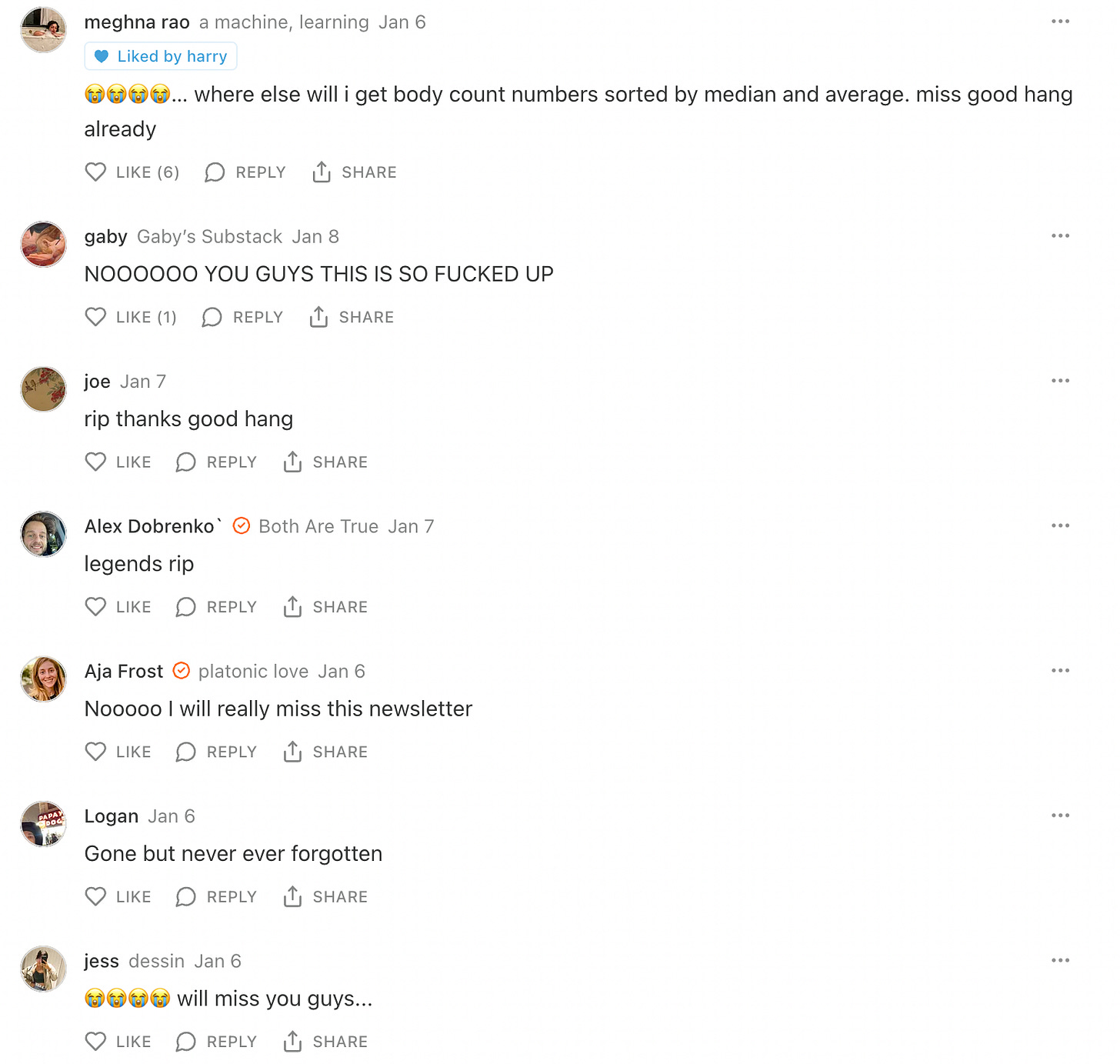This screenshot has width=1120, height=1064.
Task: Click the verified badge beside Alex Dobrenko
Action: pos(241,526)
